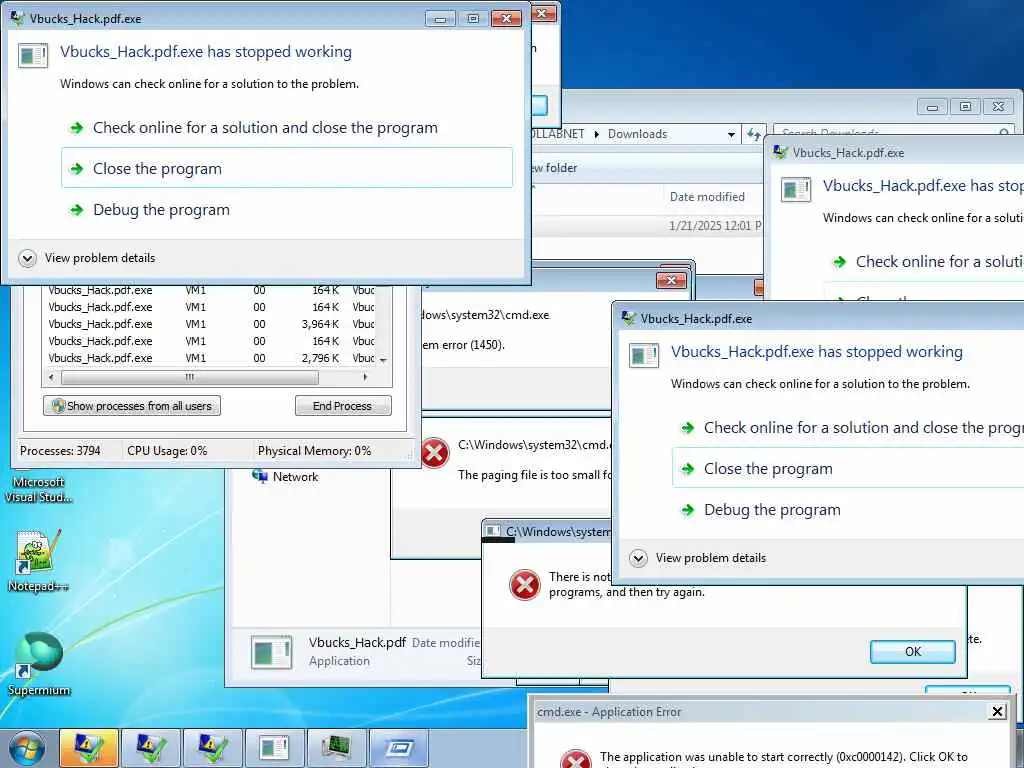Click the cmd console taskbar icon
The height and width of the screenshot is (768, 1024).
[x=398, y=748]
